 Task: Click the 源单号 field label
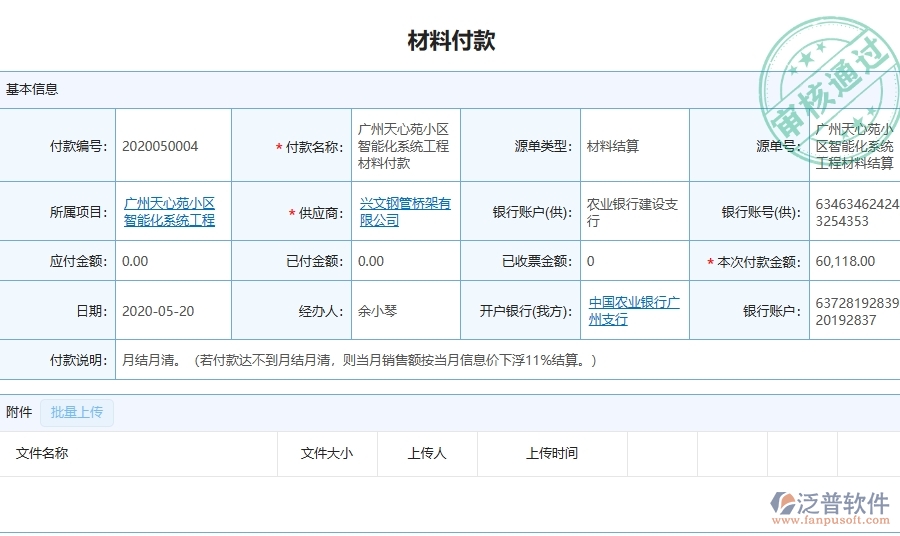pyautogui.click(x=778, y=146)
